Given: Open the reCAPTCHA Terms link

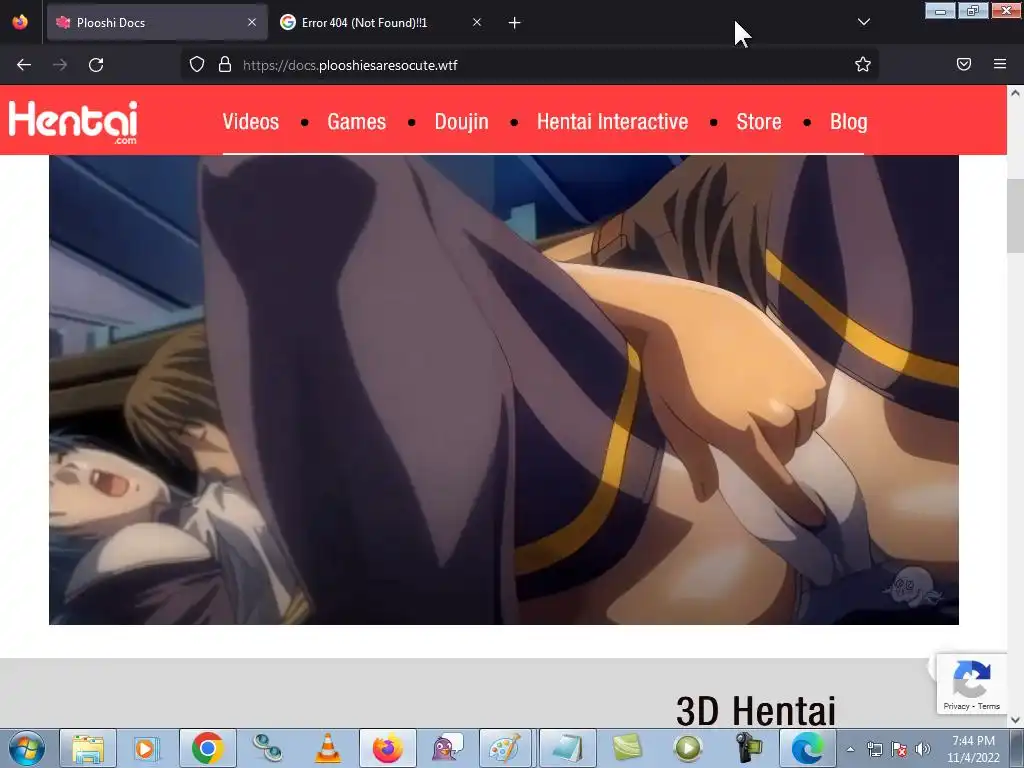Looking at the screenshot, I should click(989, 706).
